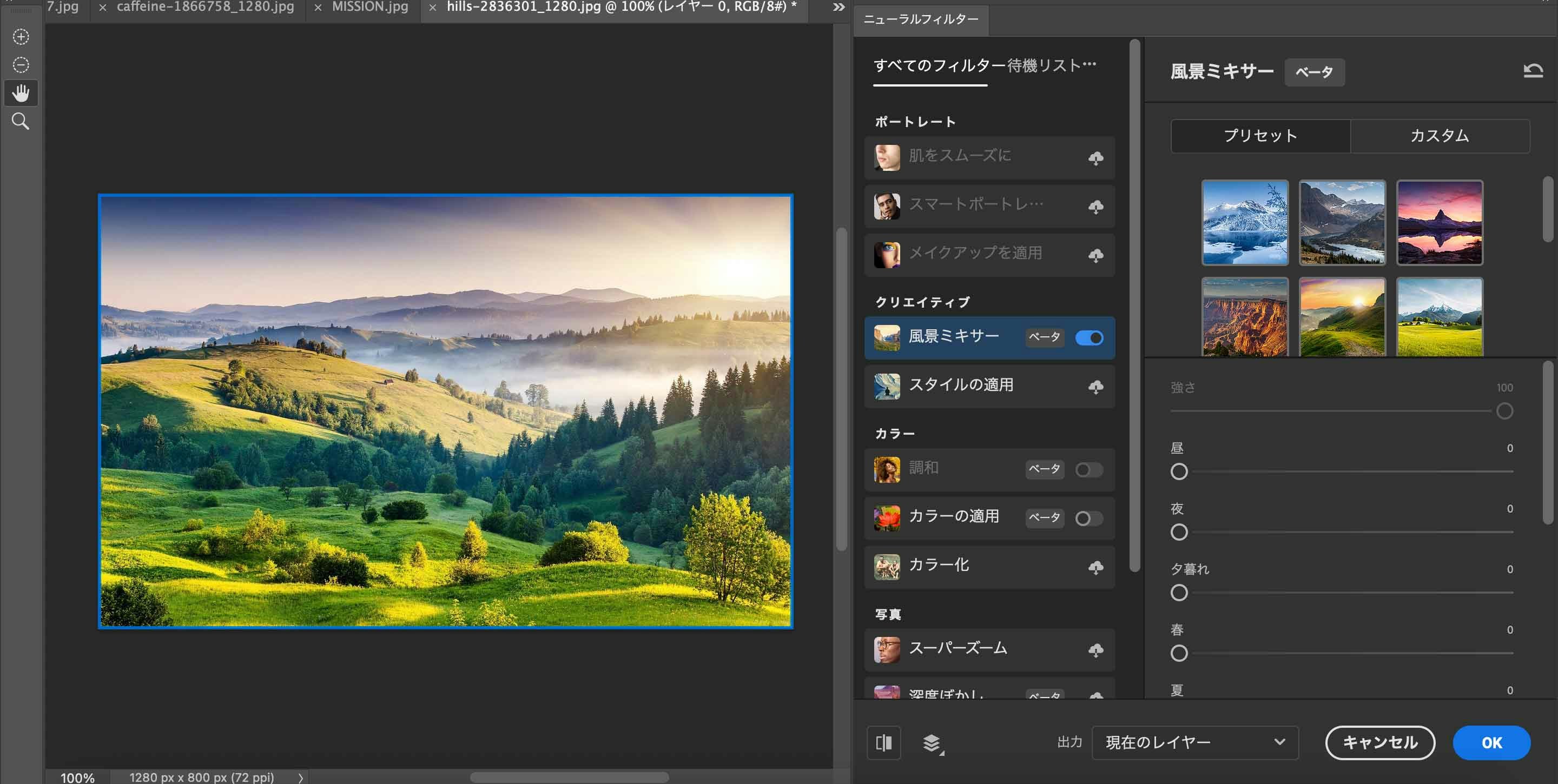
Task: Click the before/after preview icon
Action: pyautogui.click(x=883, y=743)
